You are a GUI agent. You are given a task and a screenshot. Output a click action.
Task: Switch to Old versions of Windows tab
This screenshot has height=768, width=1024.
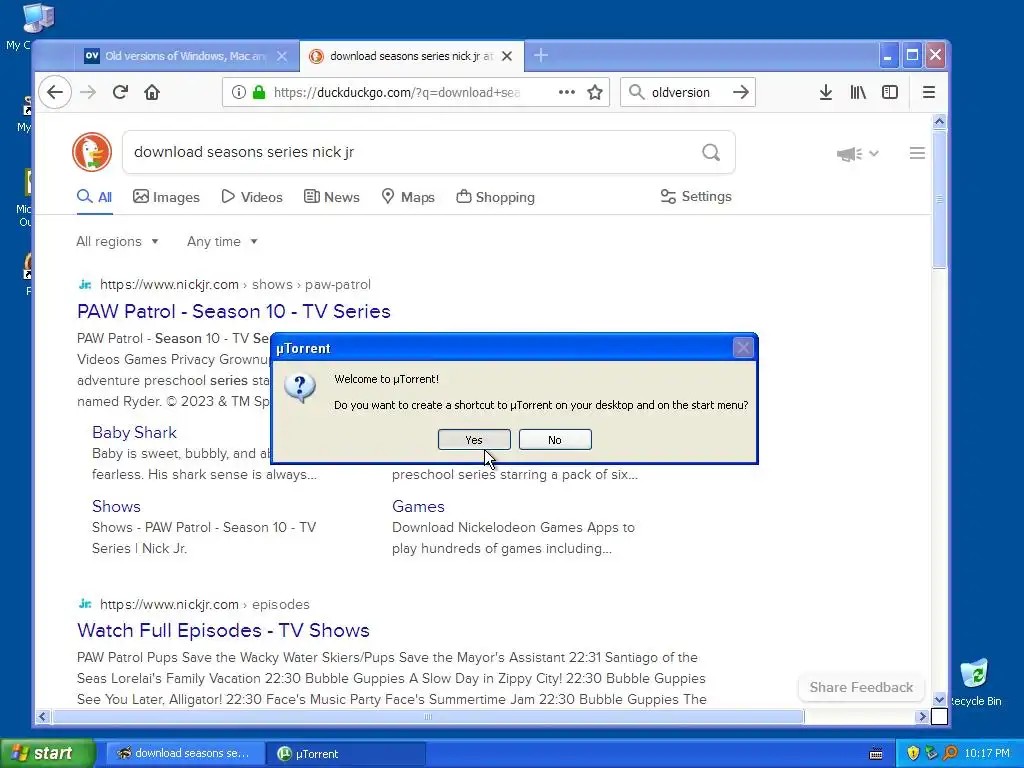tap(176, 56)
